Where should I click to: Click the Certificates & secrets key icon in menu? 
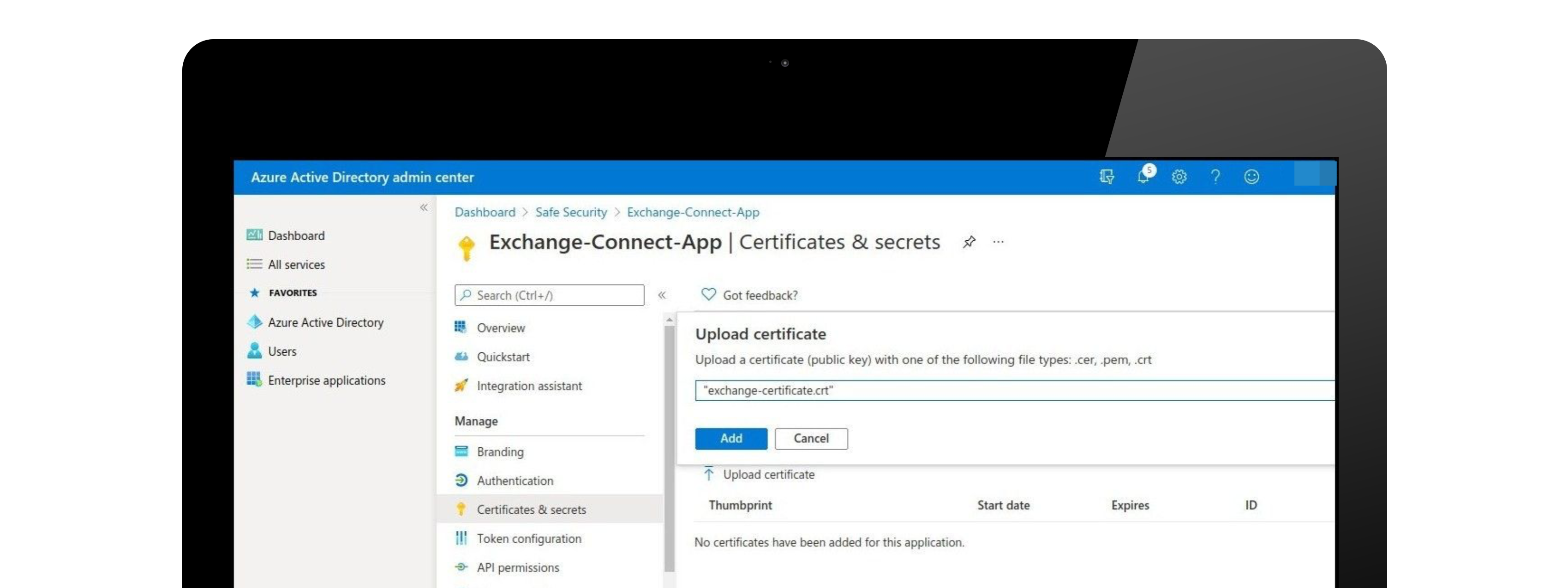click(461, 509)
